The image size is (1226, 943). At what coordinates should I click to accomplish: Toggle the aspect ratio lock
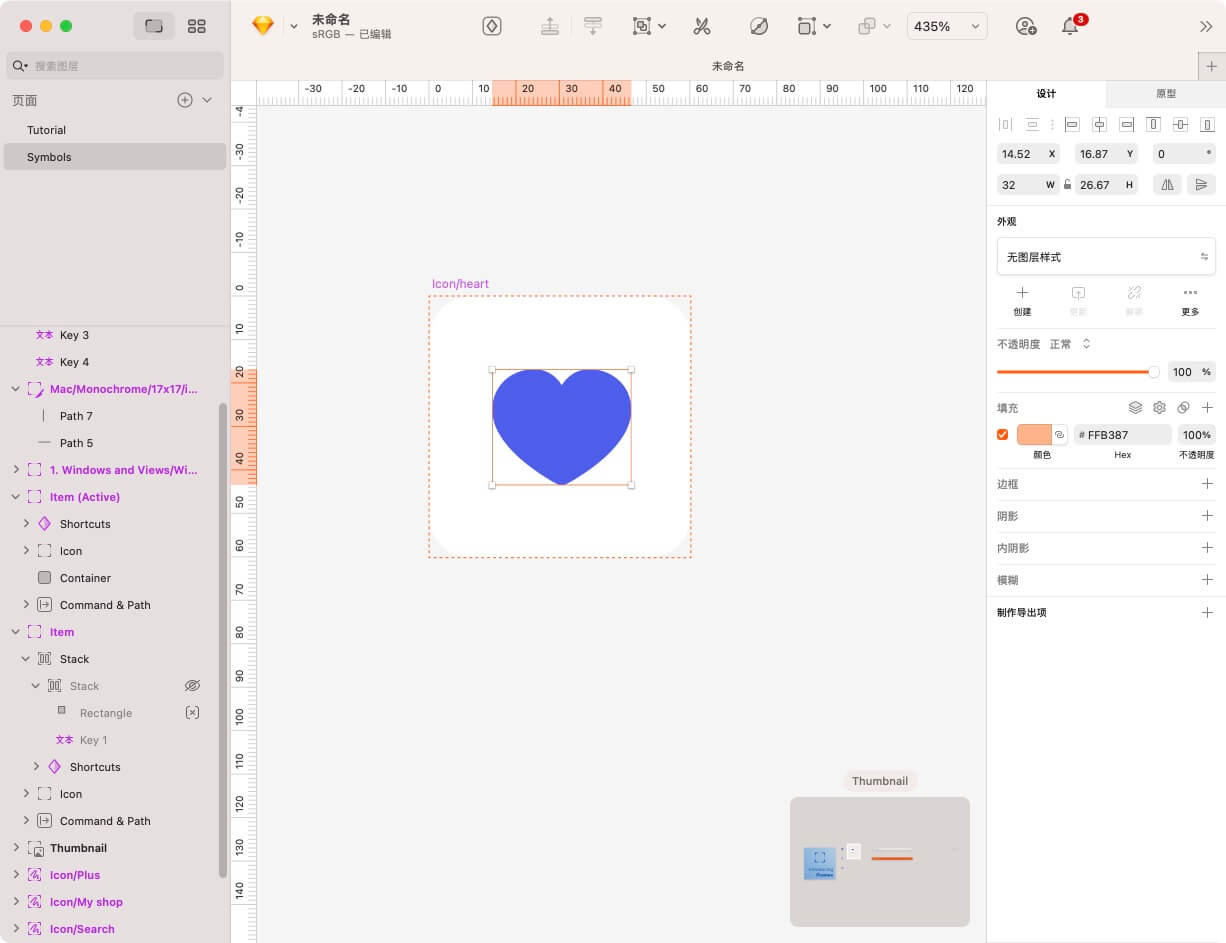click(x=1067, y=184)
